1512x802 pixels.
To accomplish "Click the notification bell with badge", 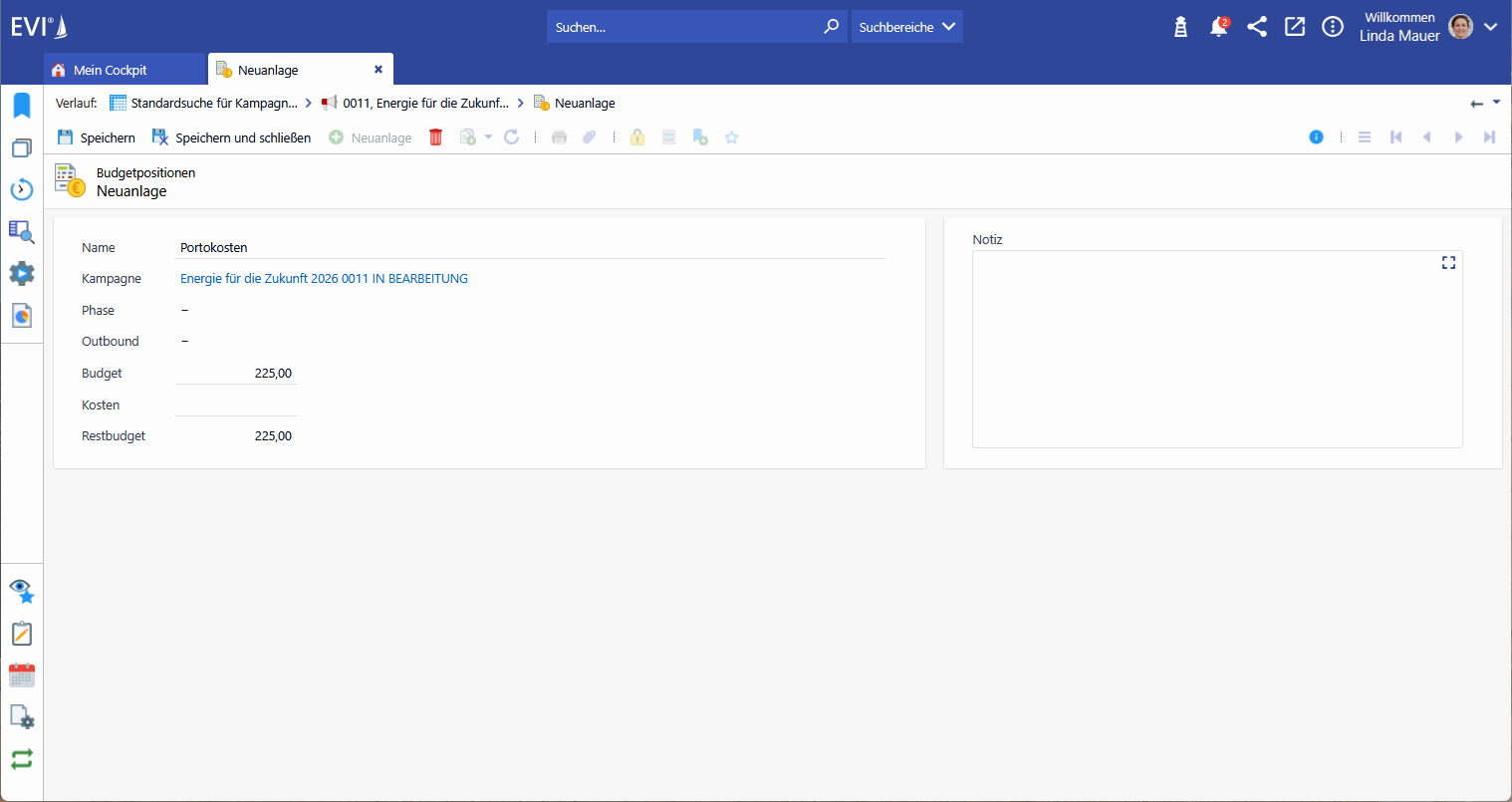I will (x=1218, y=27).
